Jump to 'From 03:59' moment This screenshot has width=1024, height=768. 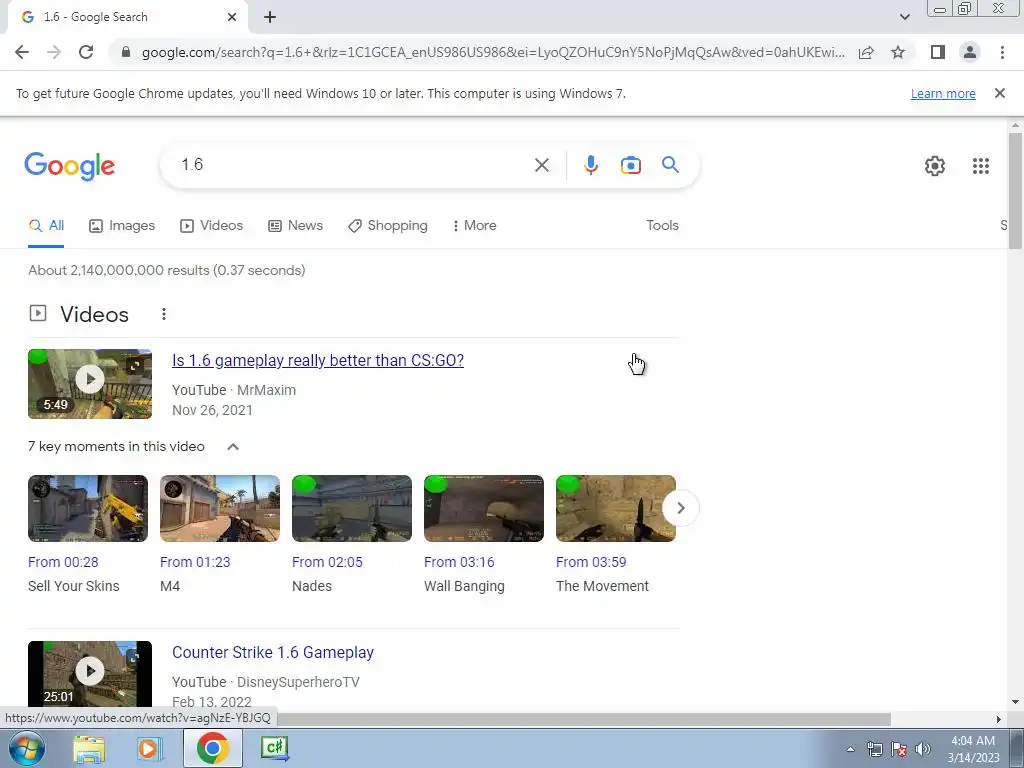coord(591,562)
